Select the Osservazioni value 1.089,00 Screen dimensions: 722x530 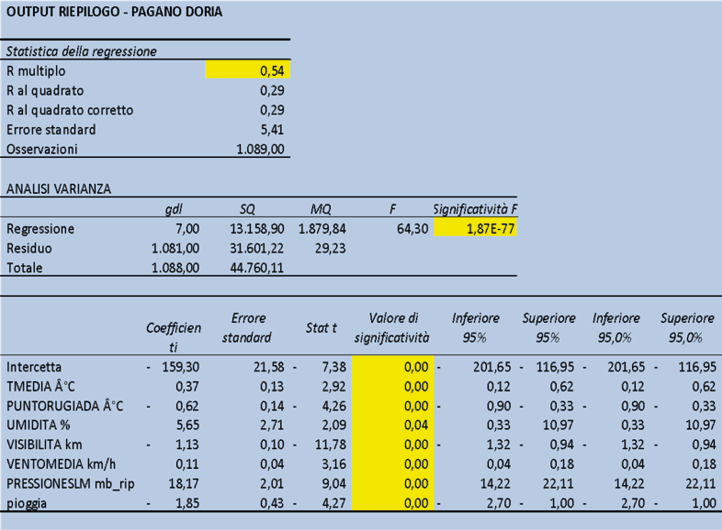pos(260,149)
